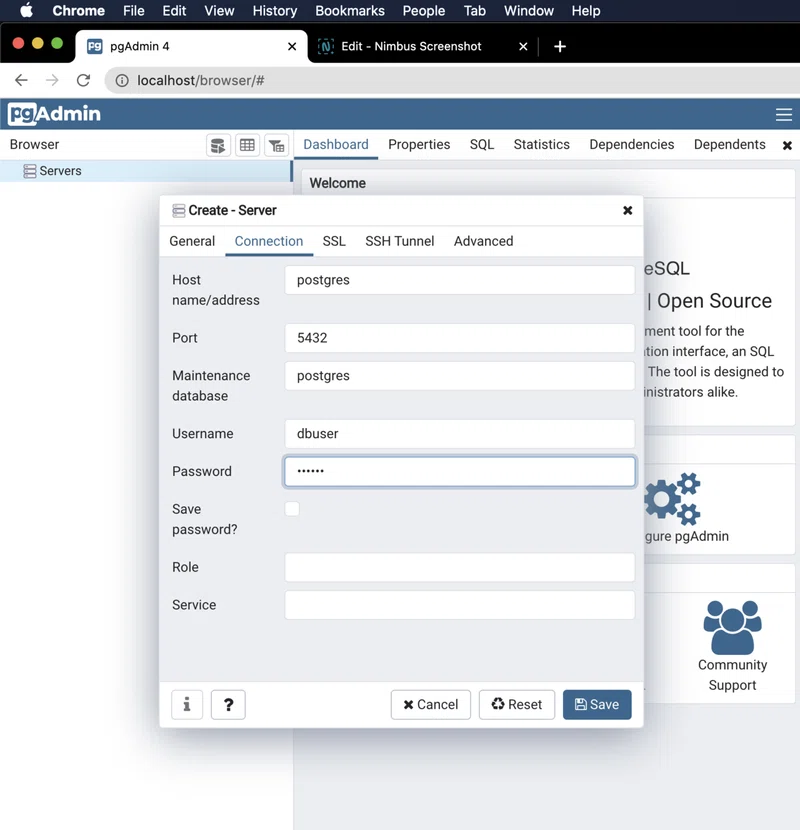This screenshot has width=800, height=830.
Task: Focus the Password field
Action: coord(460,472)
